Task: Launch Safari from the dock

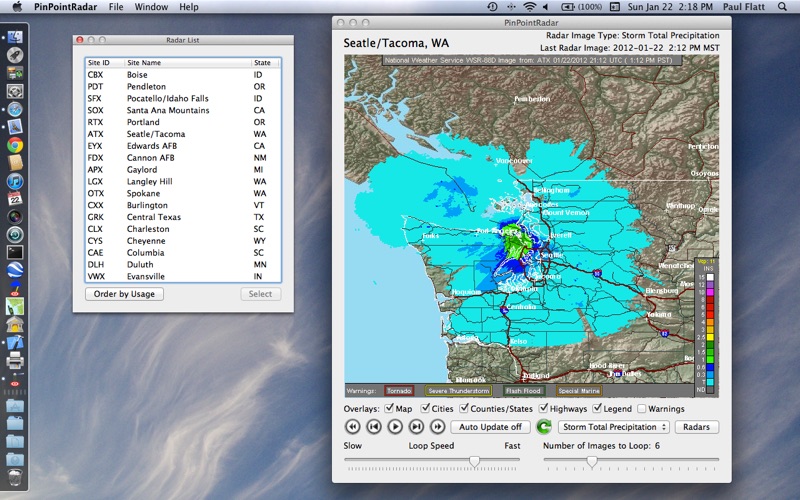Action: 15,109
